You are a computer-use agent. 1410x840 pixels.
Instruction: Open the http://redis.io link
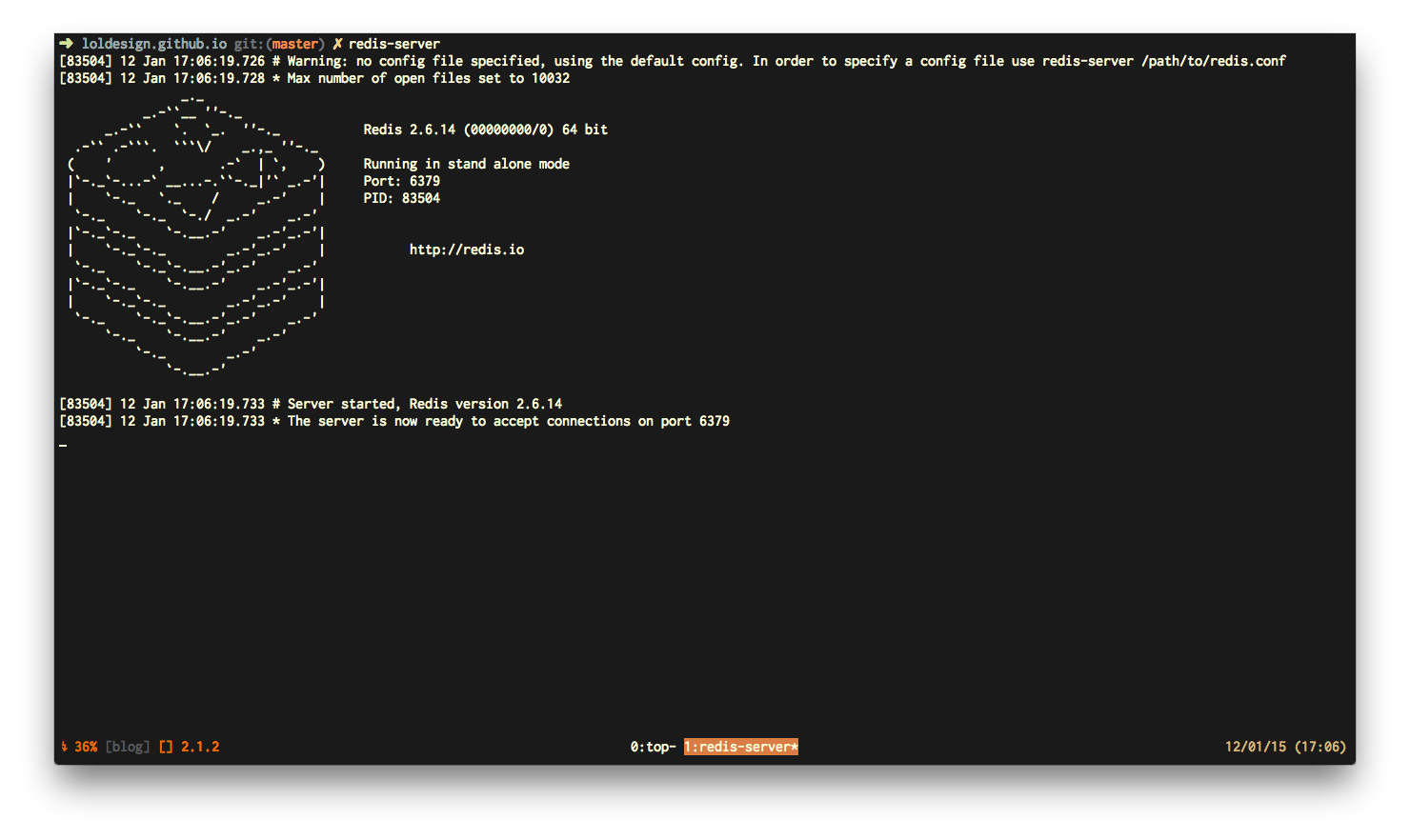pyautogui.click(x=467, y=250)
